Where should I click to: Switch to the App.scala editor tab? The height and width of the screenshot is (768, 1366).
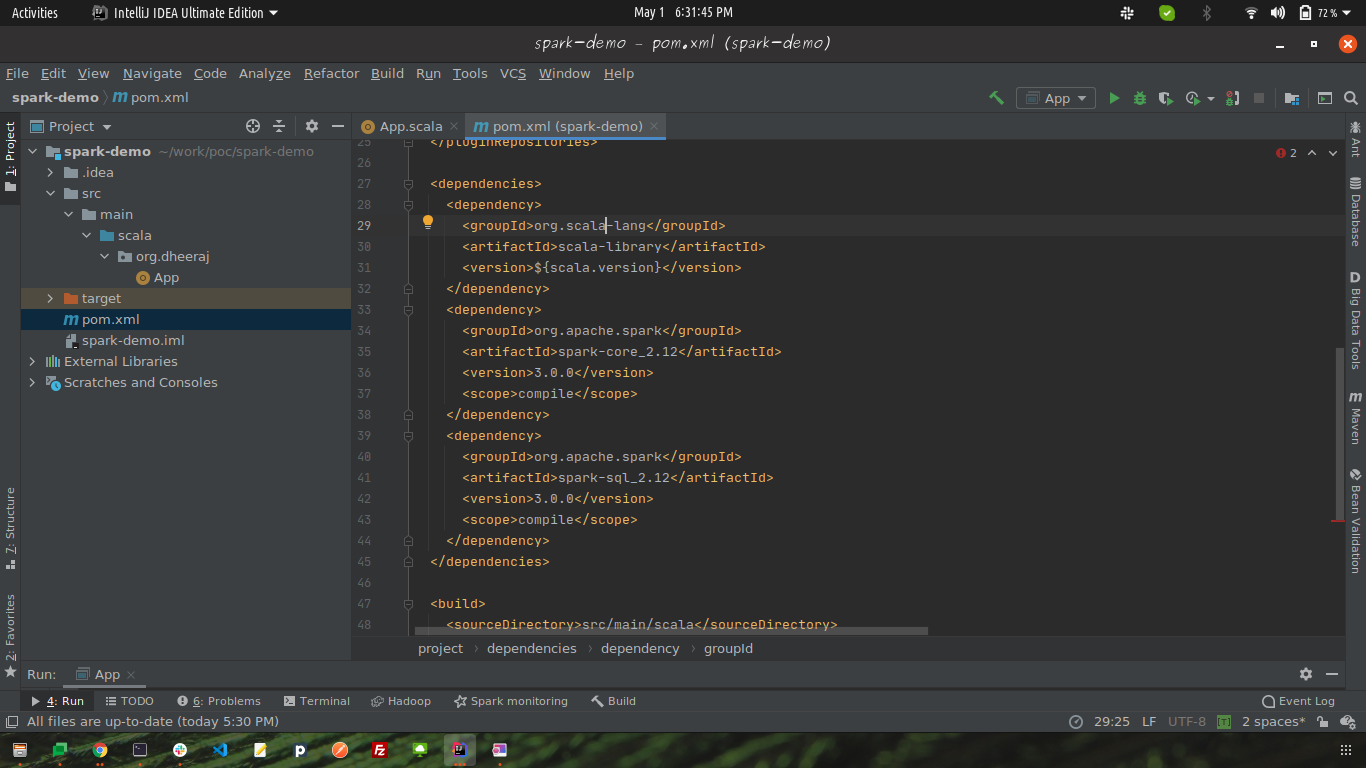coord(410,126)
